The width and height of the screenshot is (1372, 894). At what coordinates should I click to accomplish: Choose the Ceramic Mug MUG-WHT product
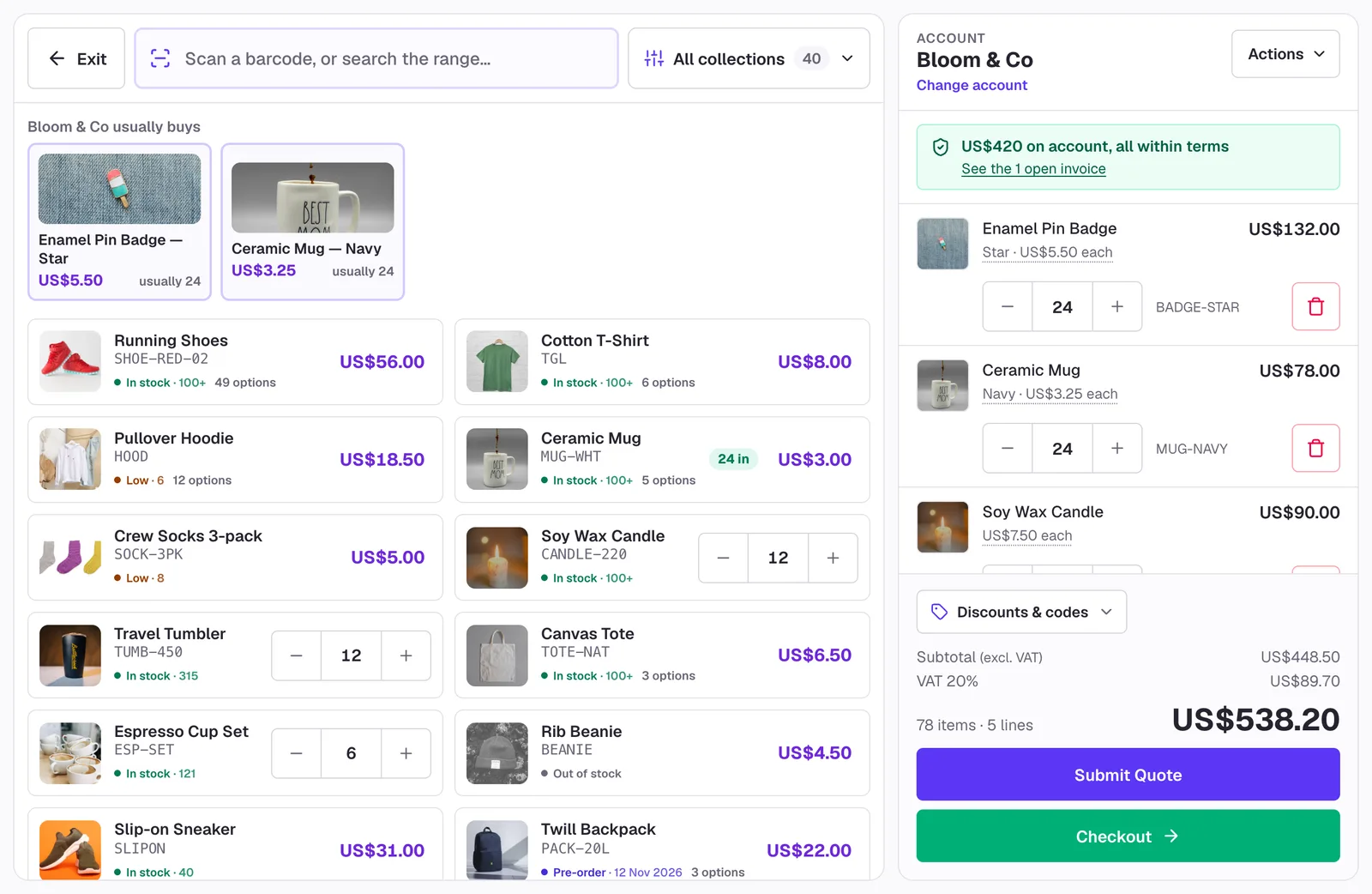pyautogui.click(x=662, y=460)
